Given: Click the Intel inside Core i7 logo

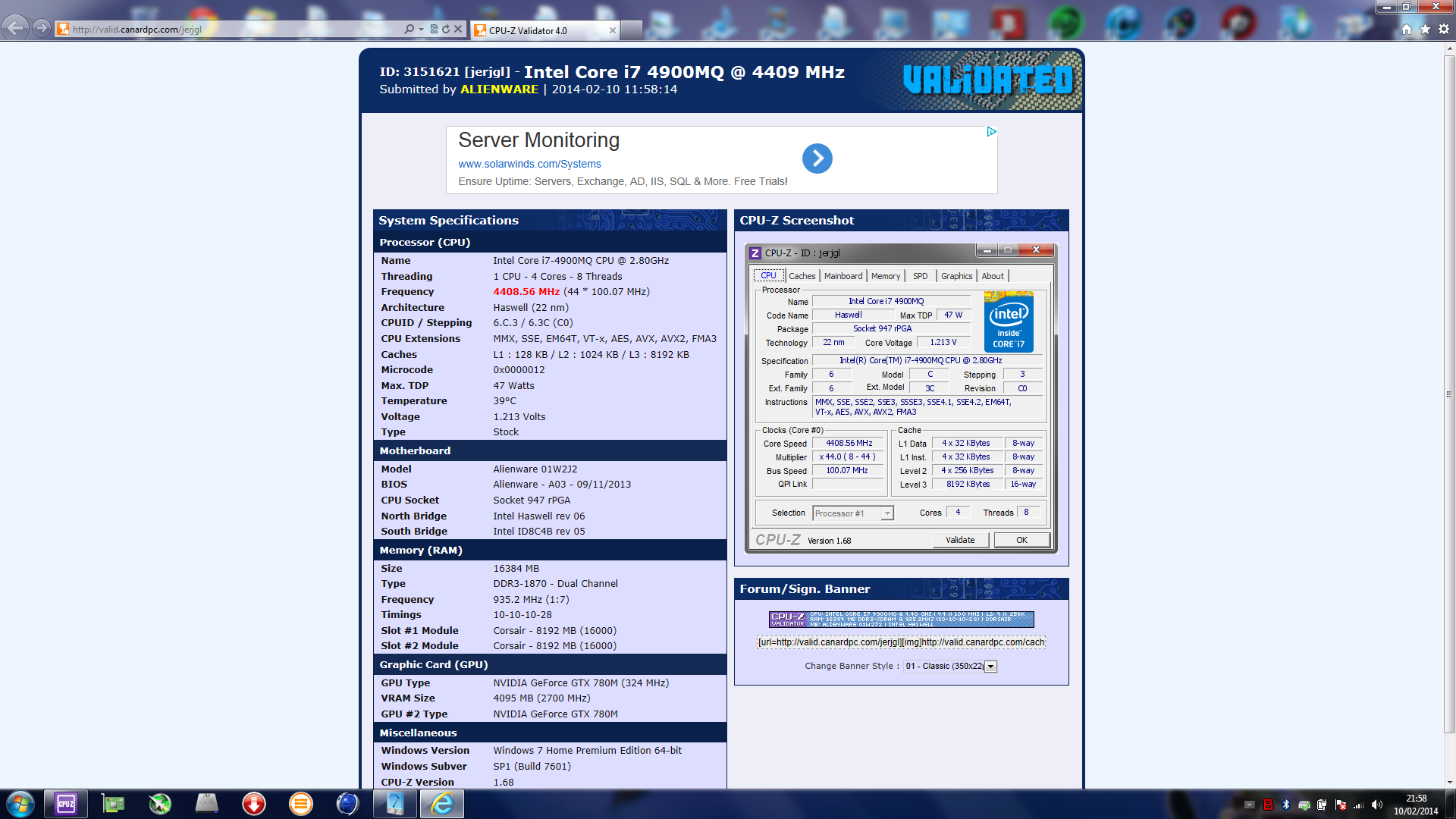Looking at the screenshot, I should pos(1009,322).
